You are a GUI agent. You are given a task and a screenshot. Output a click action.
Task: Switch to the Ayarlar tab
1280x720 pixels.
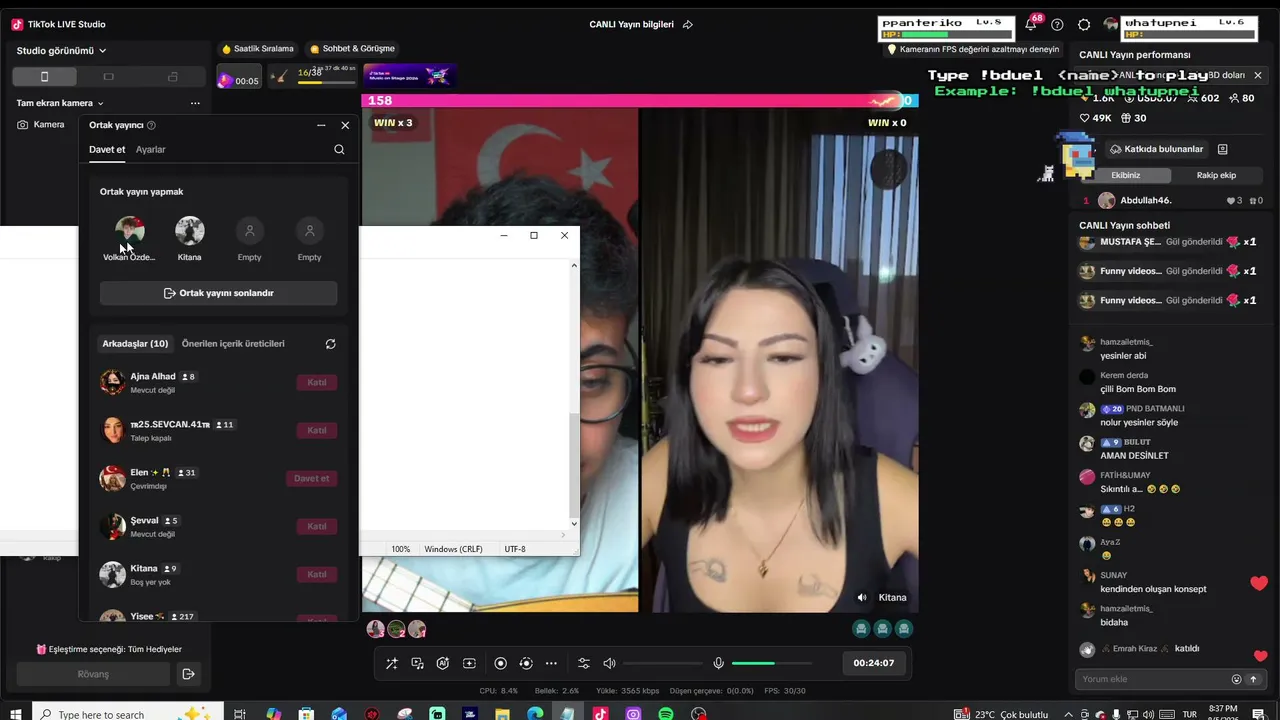[151, 149]
